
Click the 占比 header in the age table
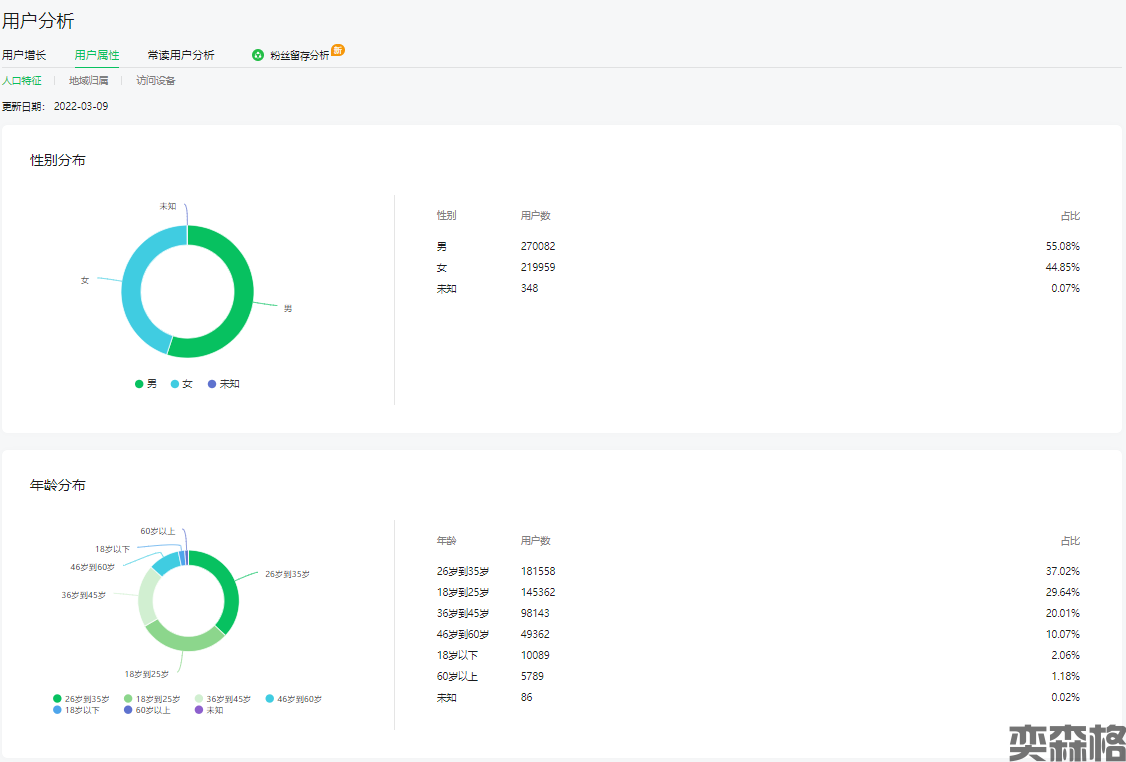point(1069,541)
